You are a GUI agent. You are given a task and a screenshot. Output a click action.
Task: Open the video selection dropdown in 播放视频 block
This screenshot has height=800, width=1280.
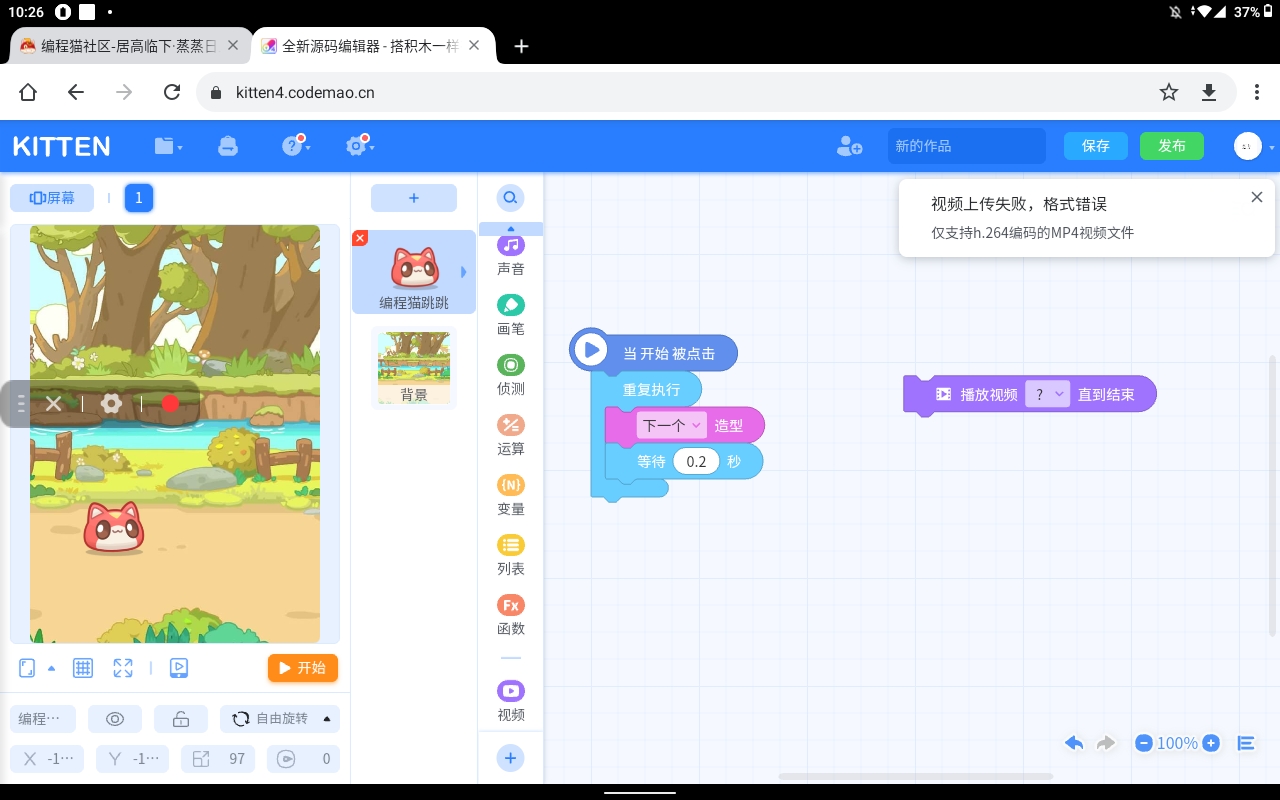(1047, 394)
